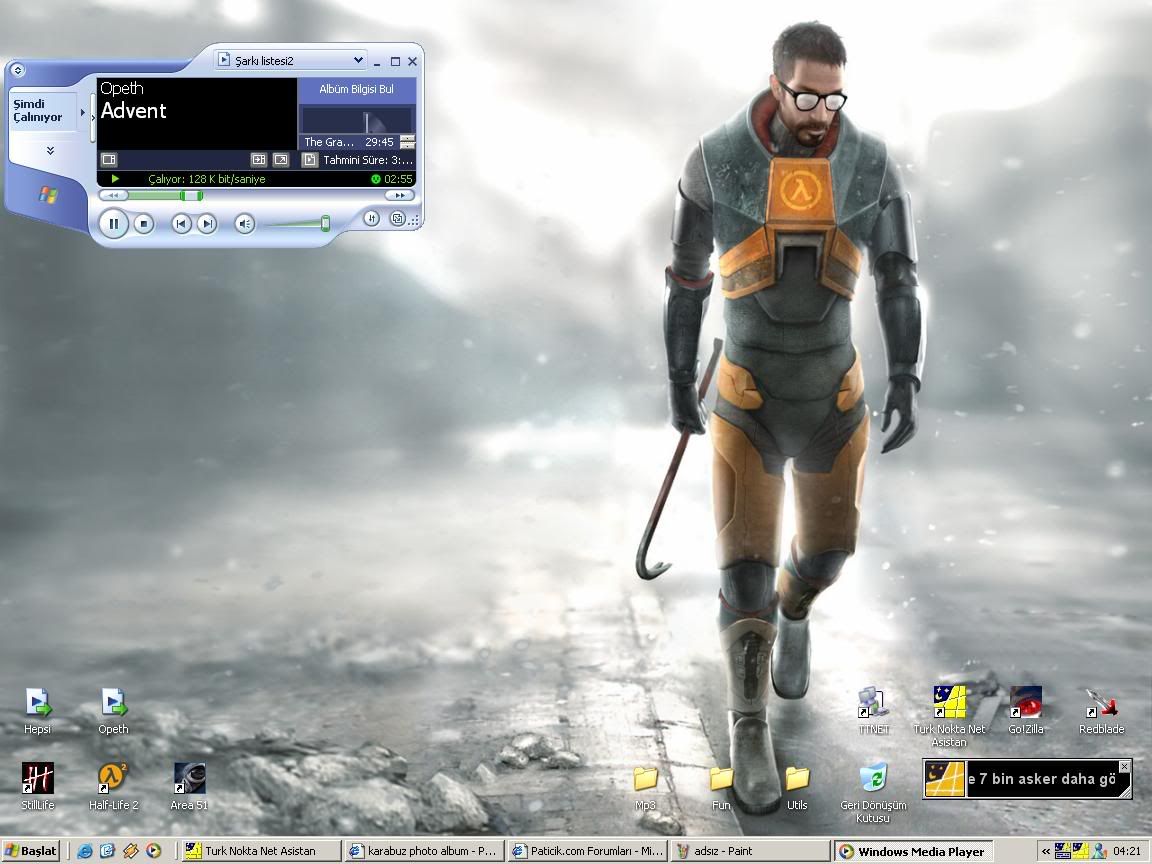
Task: Click the fast forward button on seek bar
Action: tap(400, 196)
